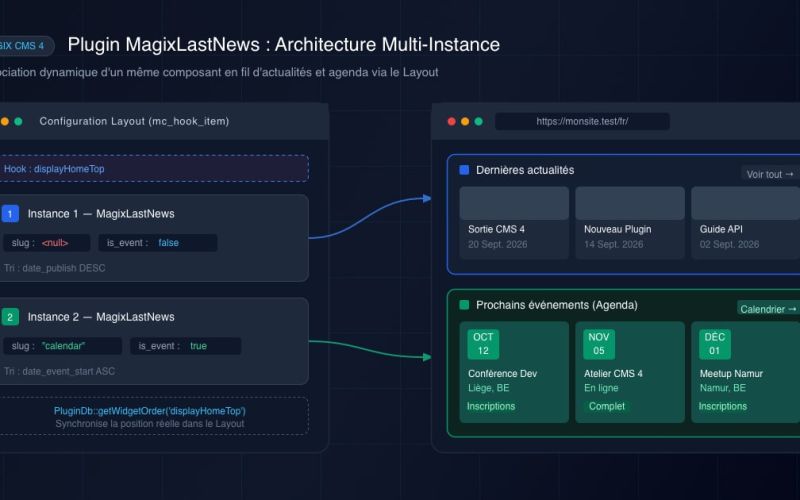Click the OCT 12 date badge
Screen dimensions: 800x500
pyautogui.click(x=483, y=344)
